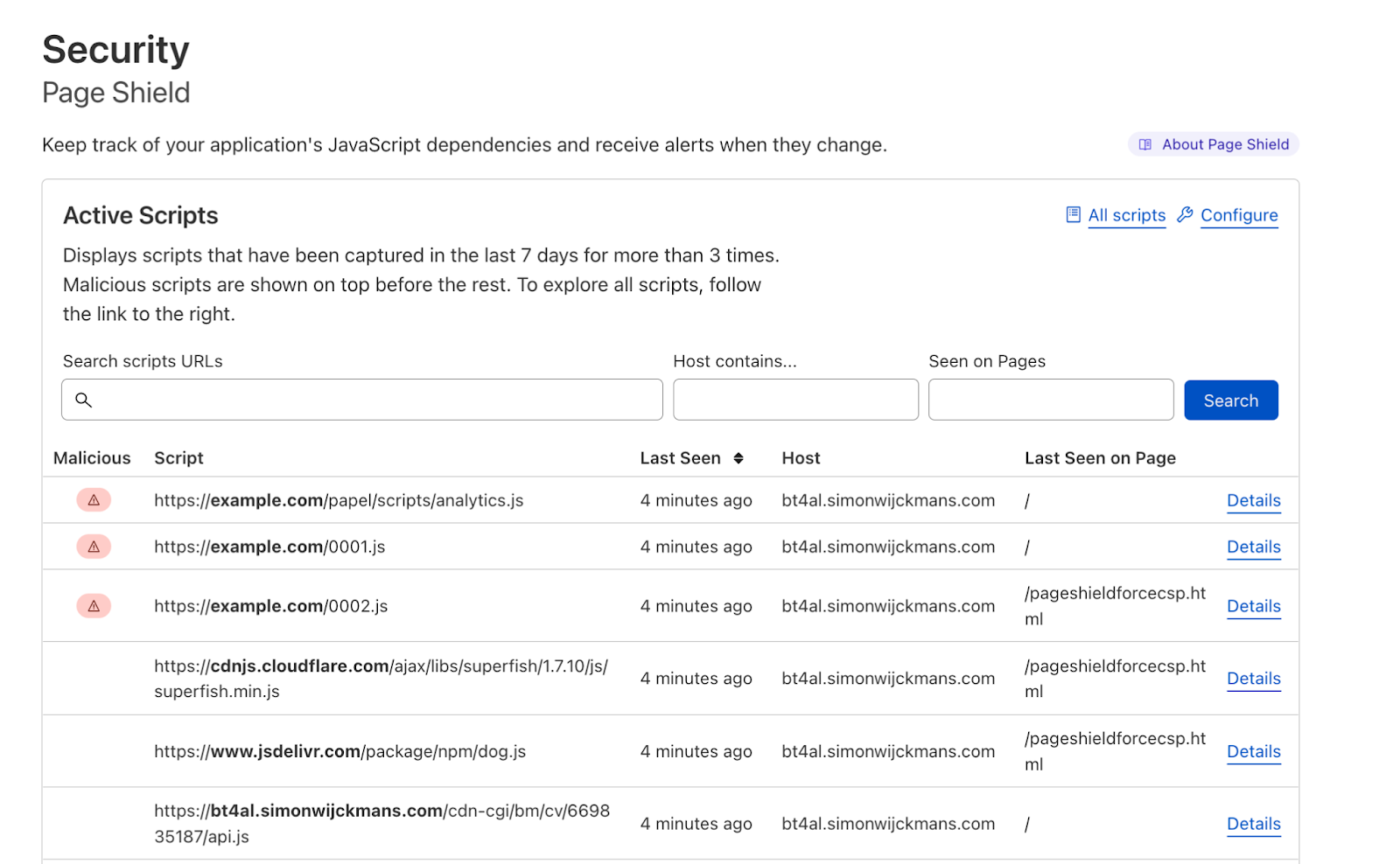Click the host cell in the analytics.js row
Screen dimensions: 1400x864
pos(888,500)
